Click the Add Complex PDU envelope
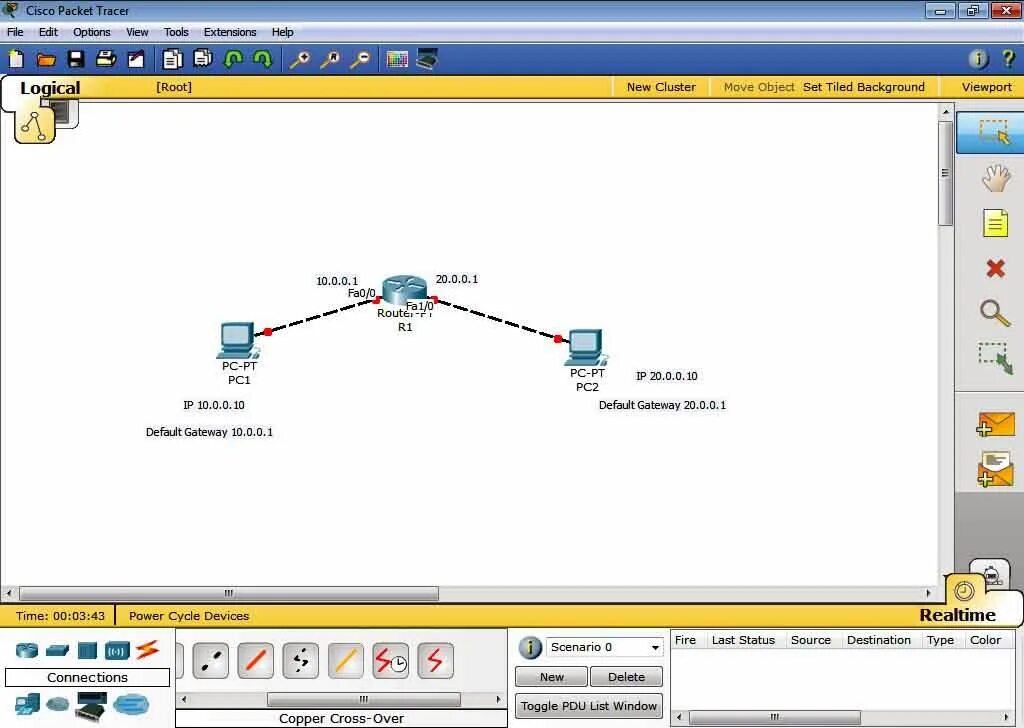This screenshot has height=728, width=1024. (995, 470)
